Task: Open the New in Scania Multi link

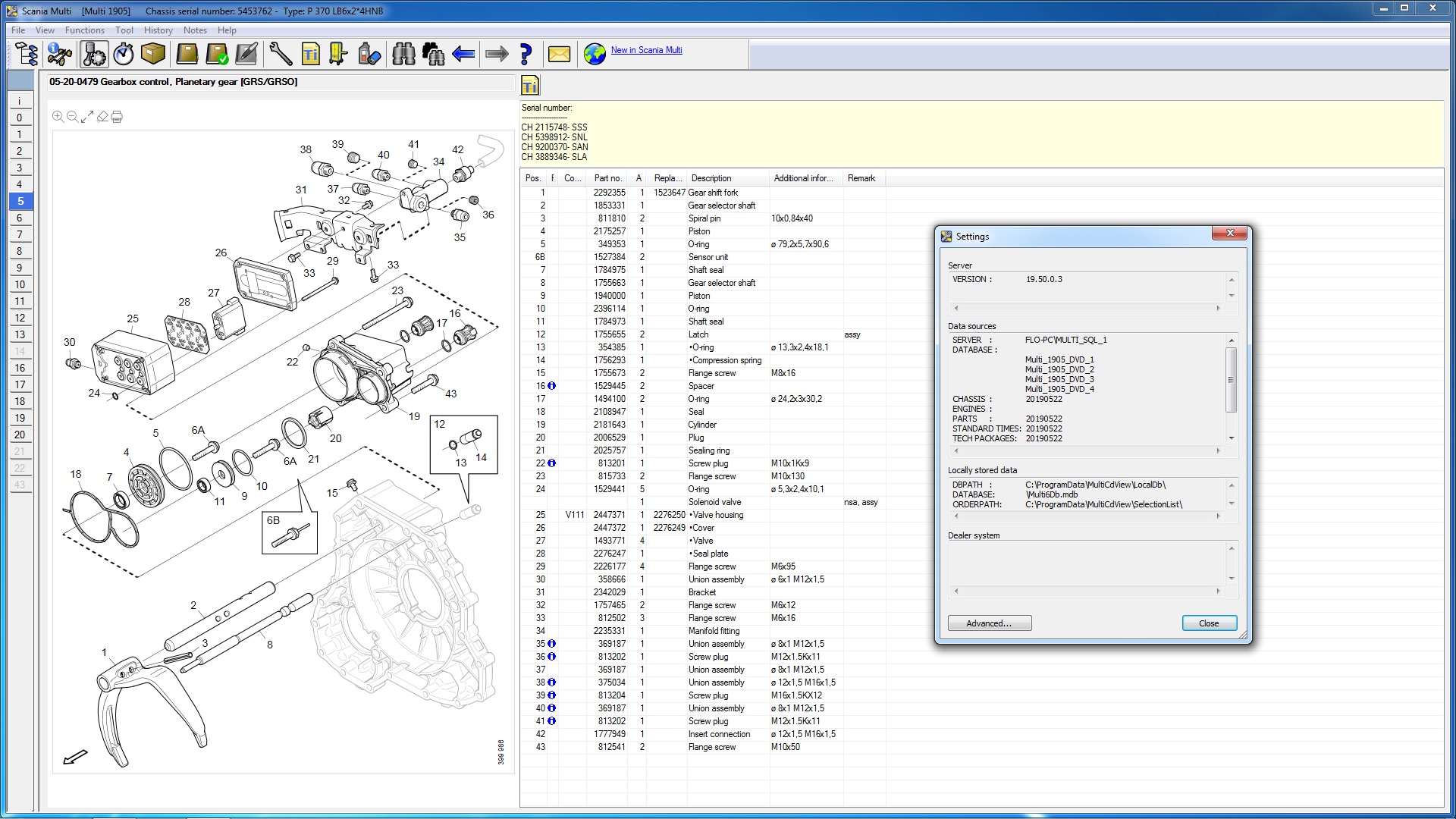Action: pos(646,50)
